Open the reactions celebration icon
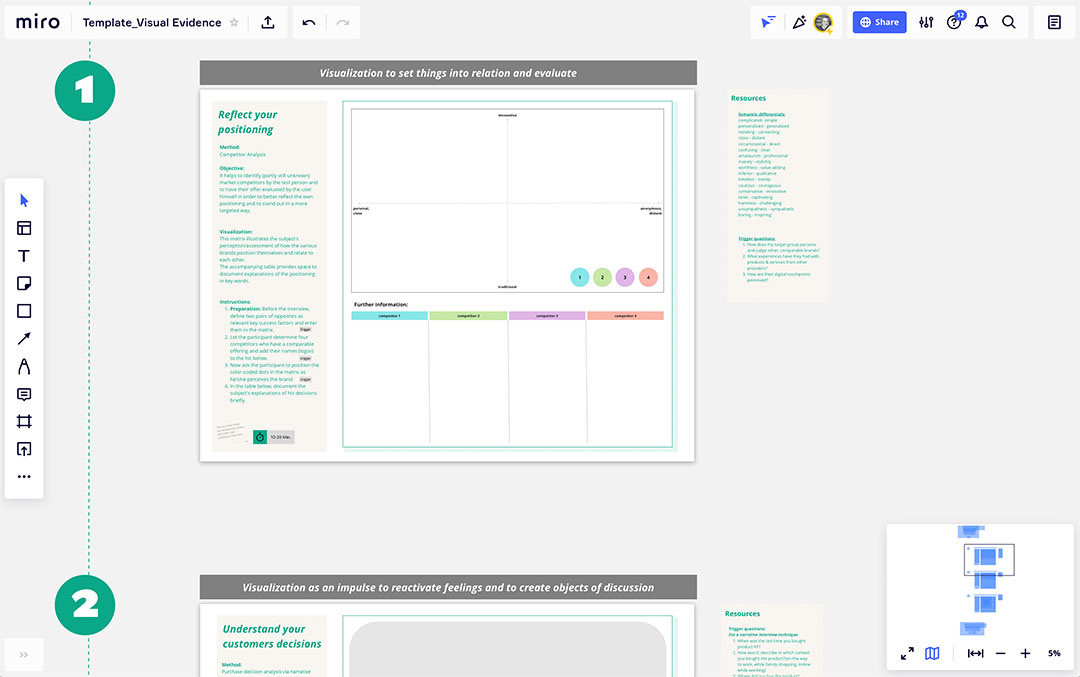The width and height of the screenshot is (1080, 677). click(799, 22)
